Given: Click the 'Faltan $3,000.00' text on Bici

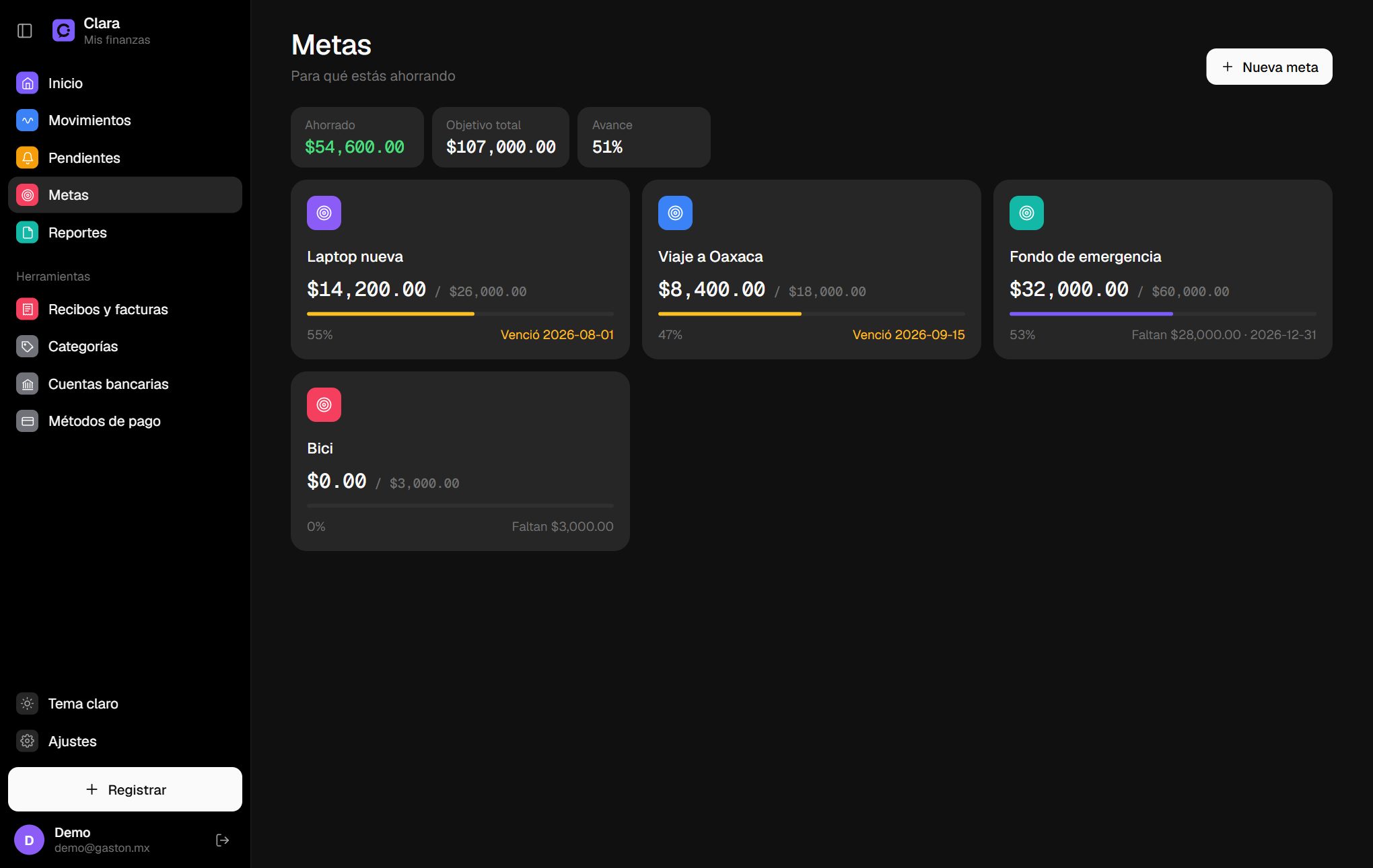Looking at the screenshot, I should 563,527.
